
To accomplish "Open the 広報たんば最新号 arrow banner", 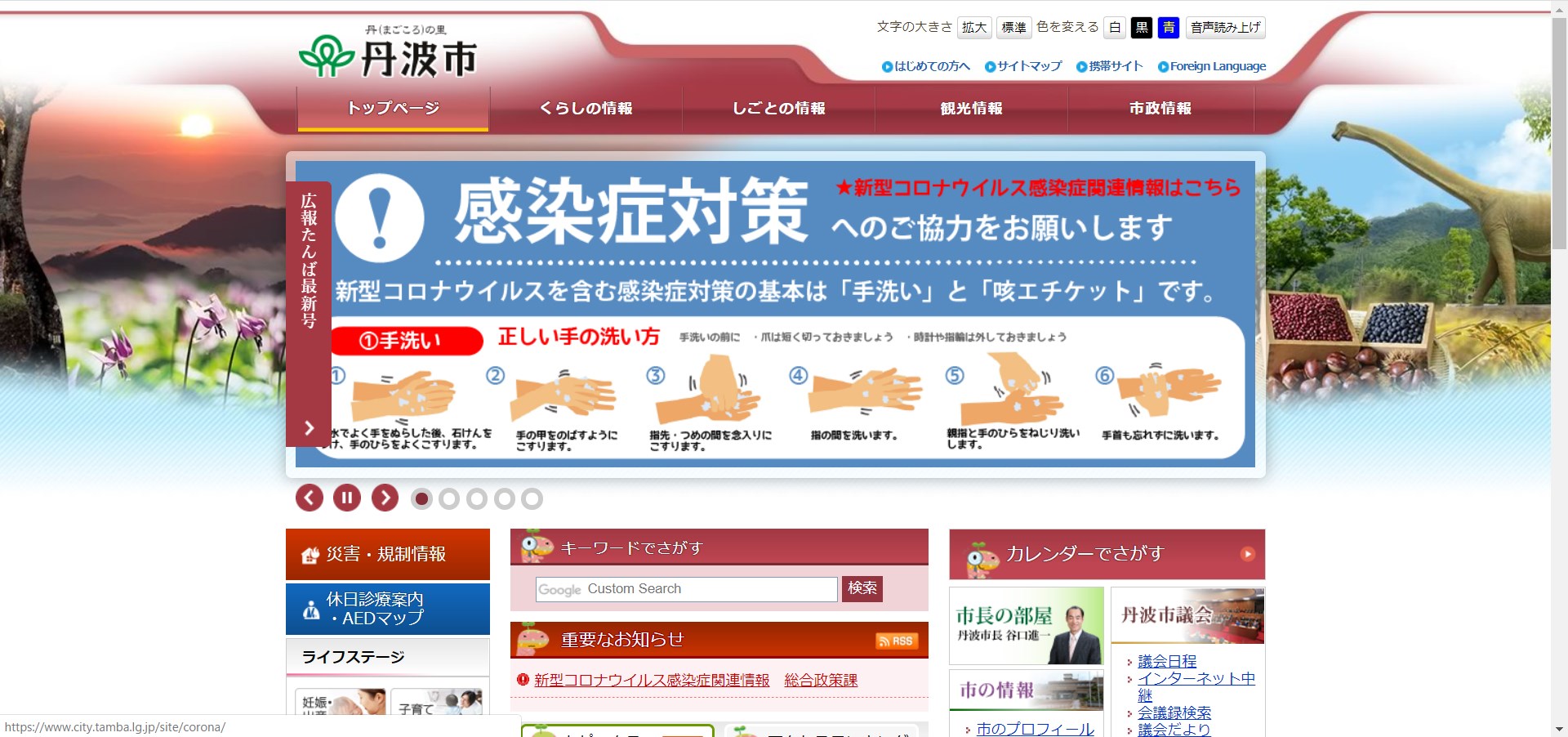I will [x=309, y=428].
